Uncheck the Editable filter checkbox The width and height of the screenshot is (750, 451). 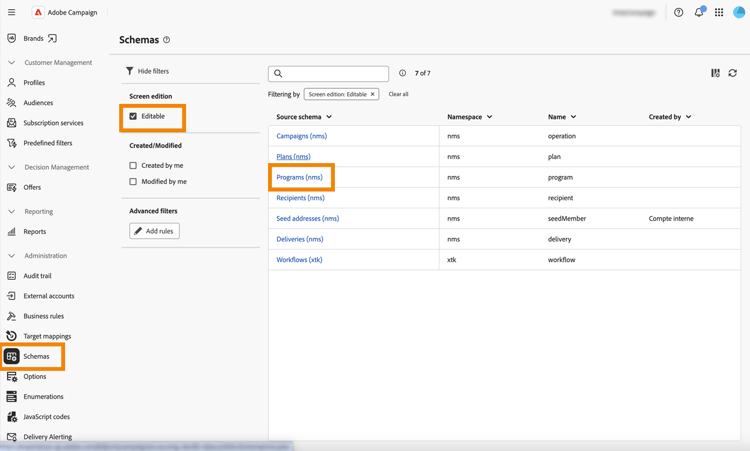coord(133,116)
